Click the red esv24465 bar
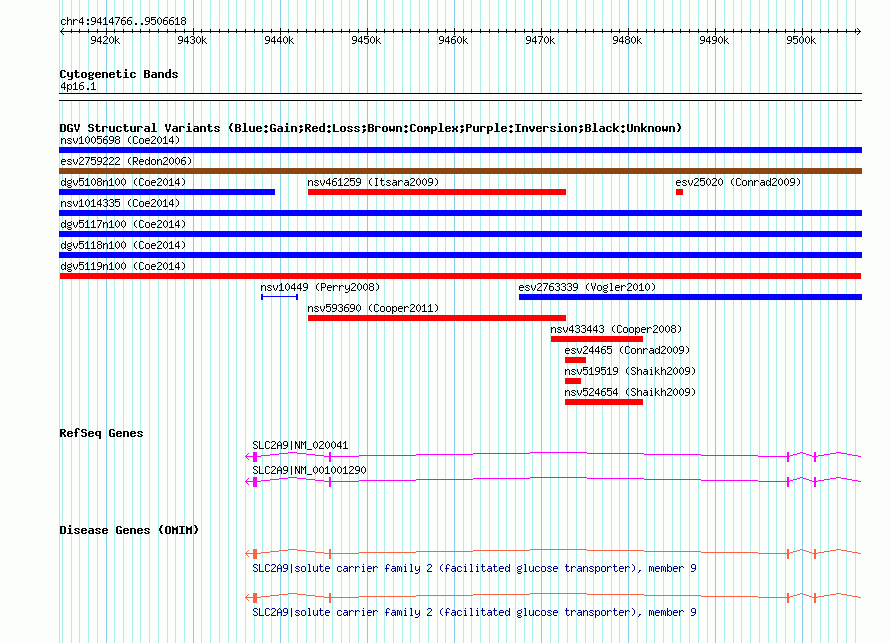This screenshot has height=643, width=890. click(x=575, y=360)
